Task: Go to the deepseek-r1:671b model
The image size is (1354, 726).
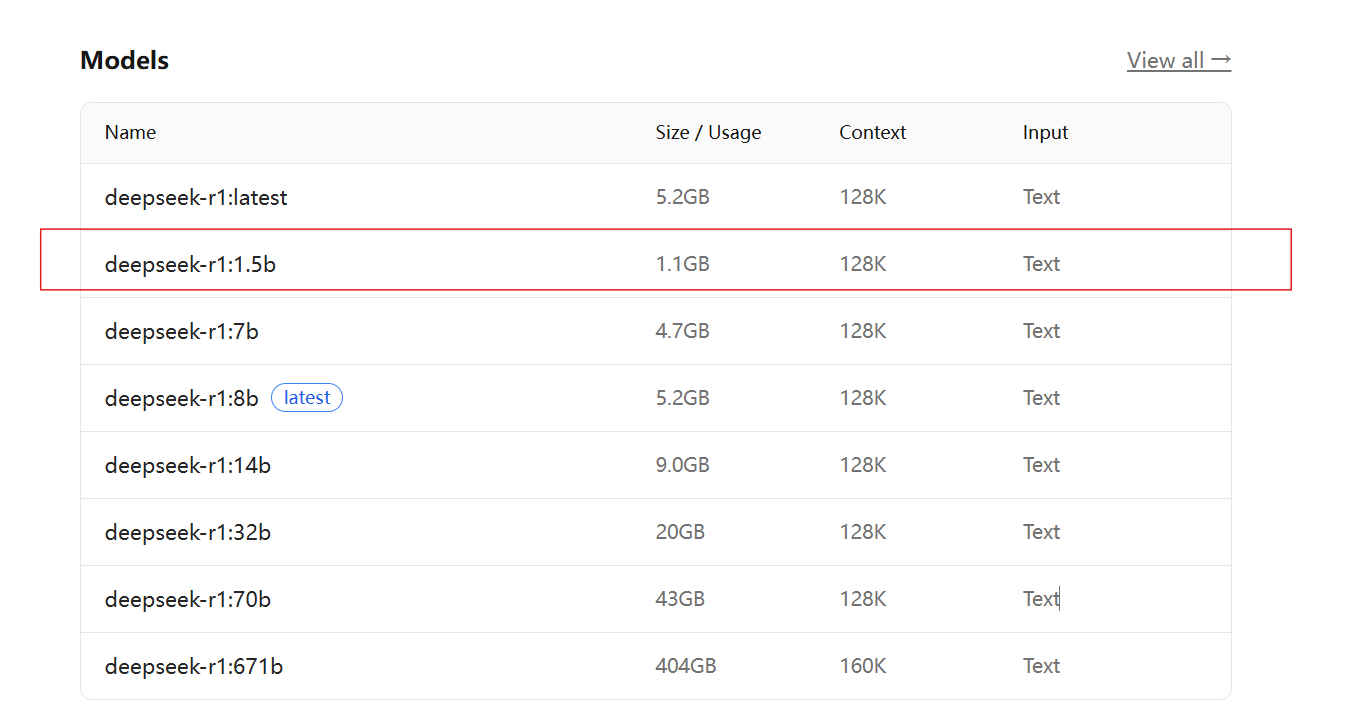Action: [x=194, y=667]
